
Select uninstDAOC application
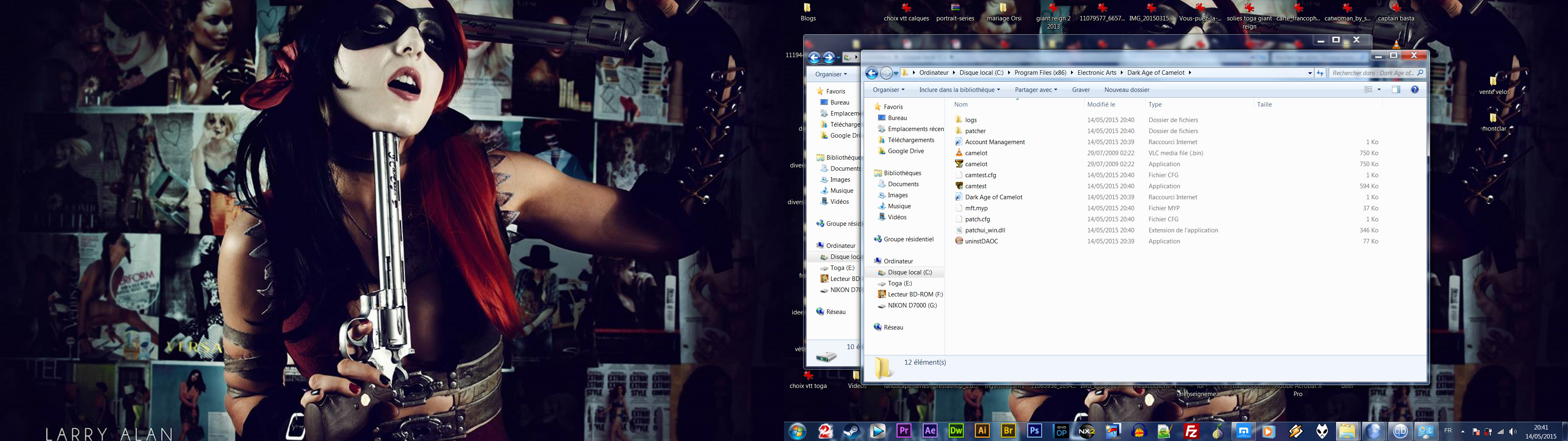click(980, 241)
